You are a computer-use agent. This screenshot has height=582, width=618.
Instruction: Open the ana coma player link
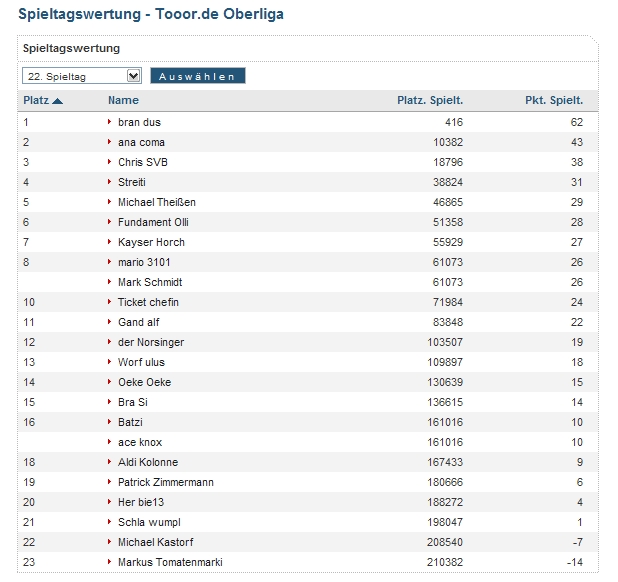[x=141, y=142]
